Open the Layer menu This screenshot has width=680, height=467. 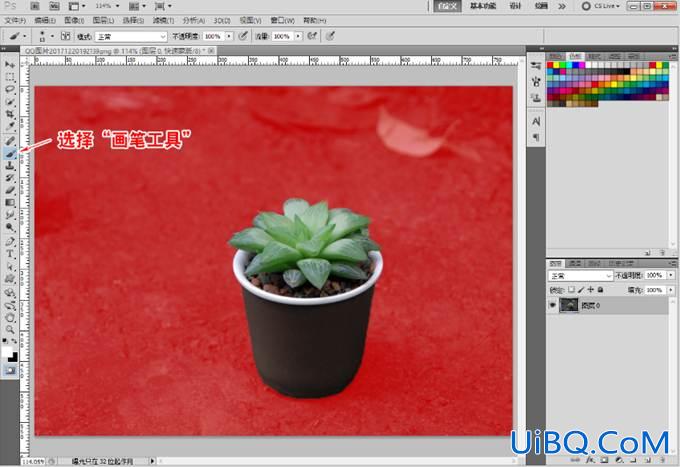pos(103,20)
